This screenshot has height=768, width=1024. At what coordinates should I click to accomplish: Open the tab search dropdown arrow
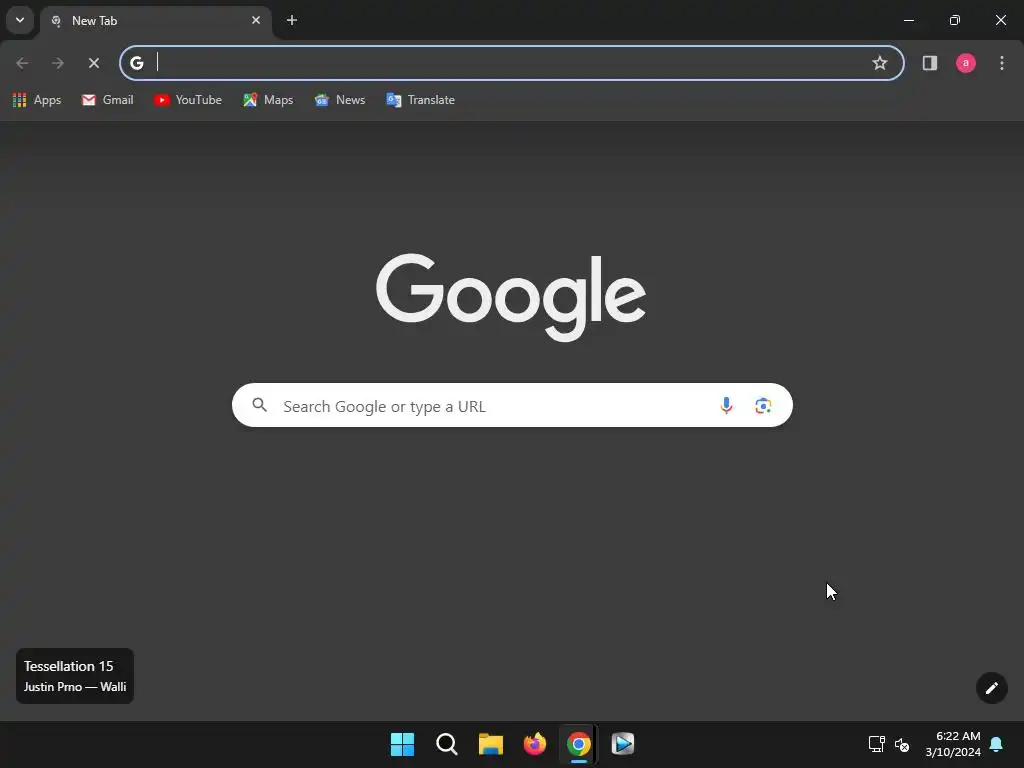20,20
